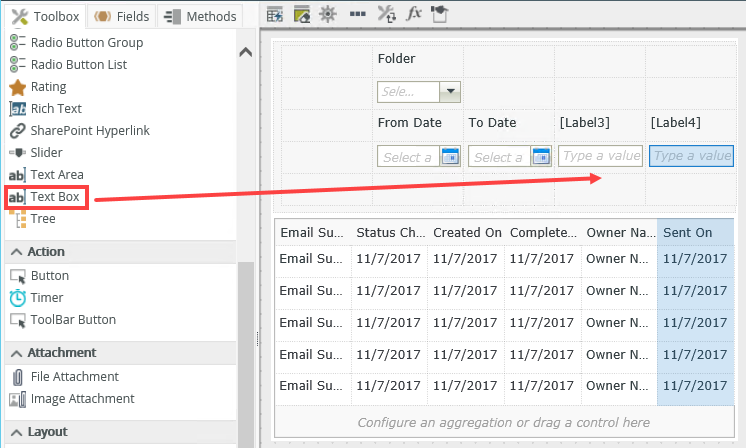Select the To Date label

(x=492, y=123)
